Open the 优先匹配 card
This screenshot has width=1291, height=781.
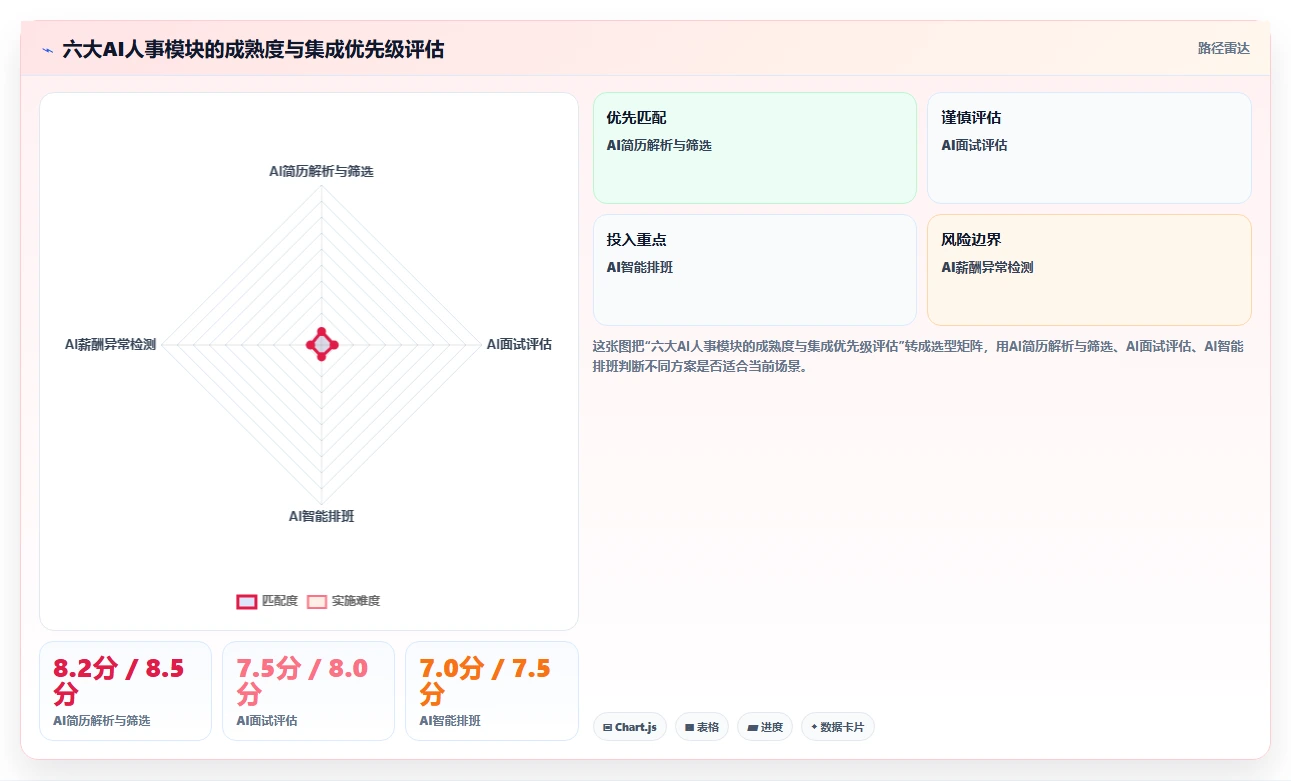(755, 148)
